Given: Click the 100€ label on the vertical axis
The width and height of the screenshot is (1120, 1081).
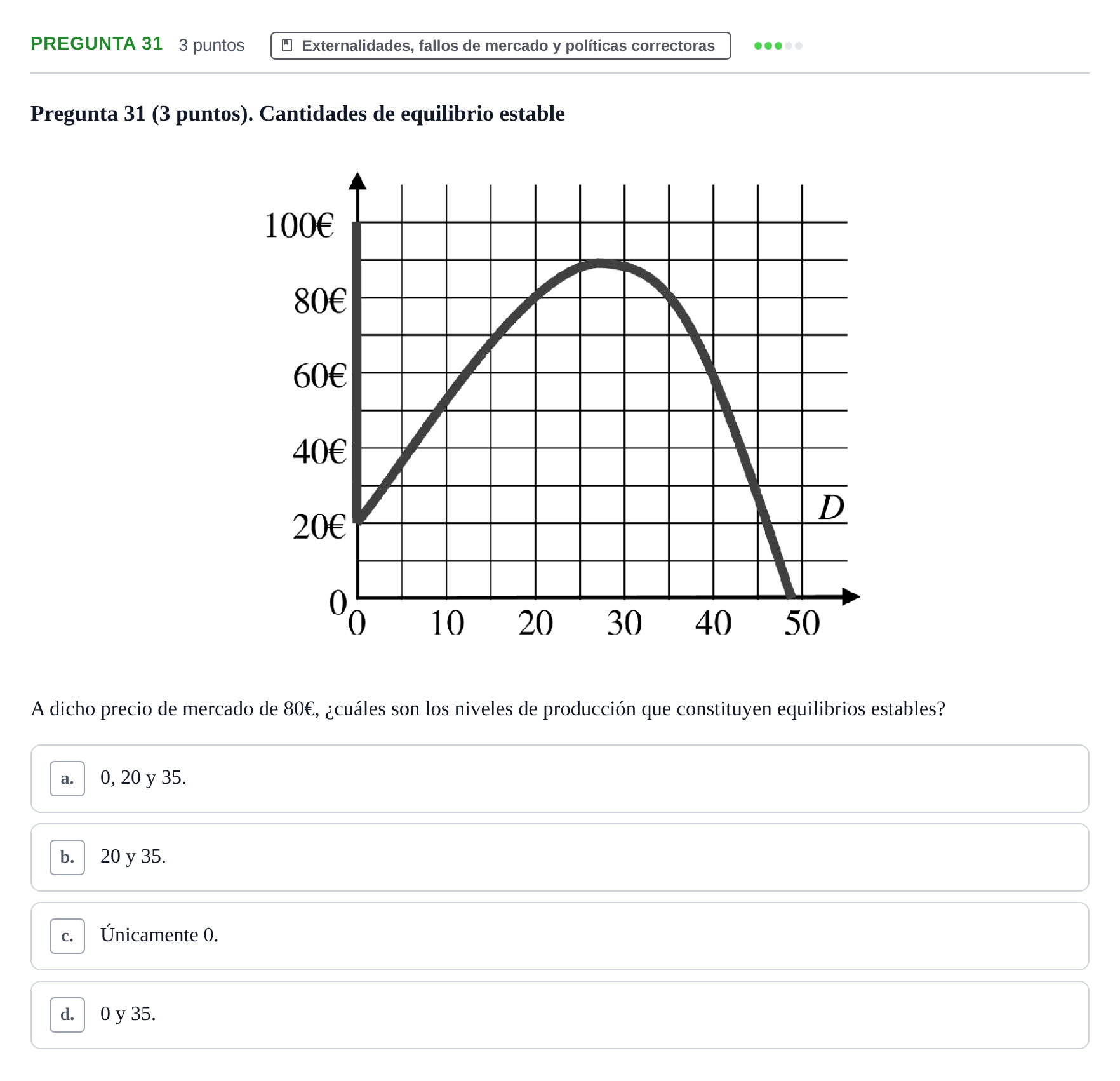Looking at the screenshot, I should pyautogui.click(x=299, y=225).
